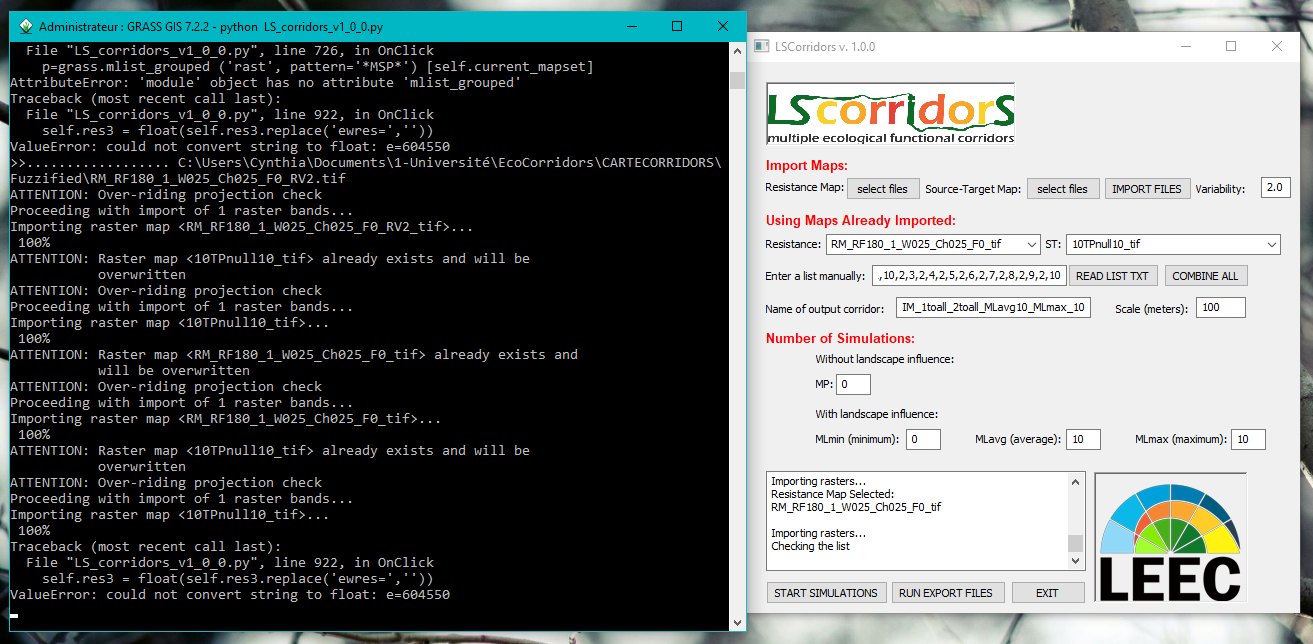Click the console scrollbar down arrow
Viewport: 1313px width, 644px height.
tap(738, 620)
